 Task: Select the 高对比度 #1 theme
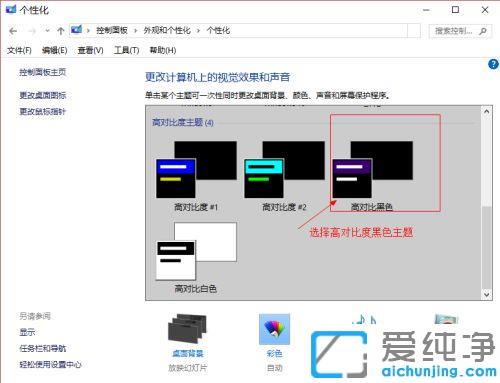click(196, 176)
